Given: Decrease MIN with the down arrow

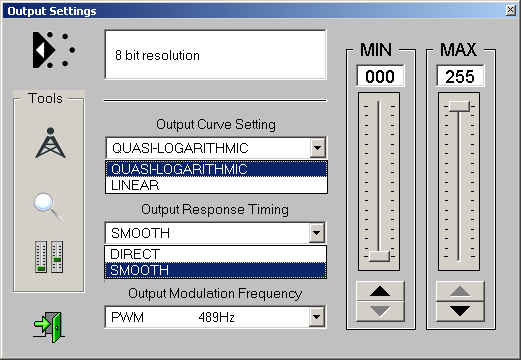Looking at the screenshot, I should (x=380, y=311).
